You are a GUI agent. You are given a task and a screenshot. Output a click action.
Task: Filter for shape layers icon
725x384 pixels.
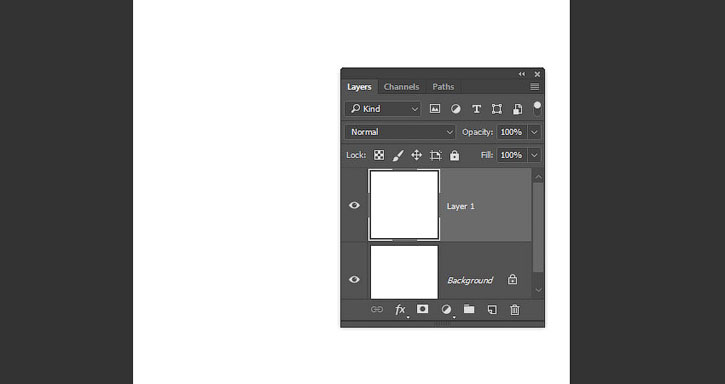pos(497,109)
